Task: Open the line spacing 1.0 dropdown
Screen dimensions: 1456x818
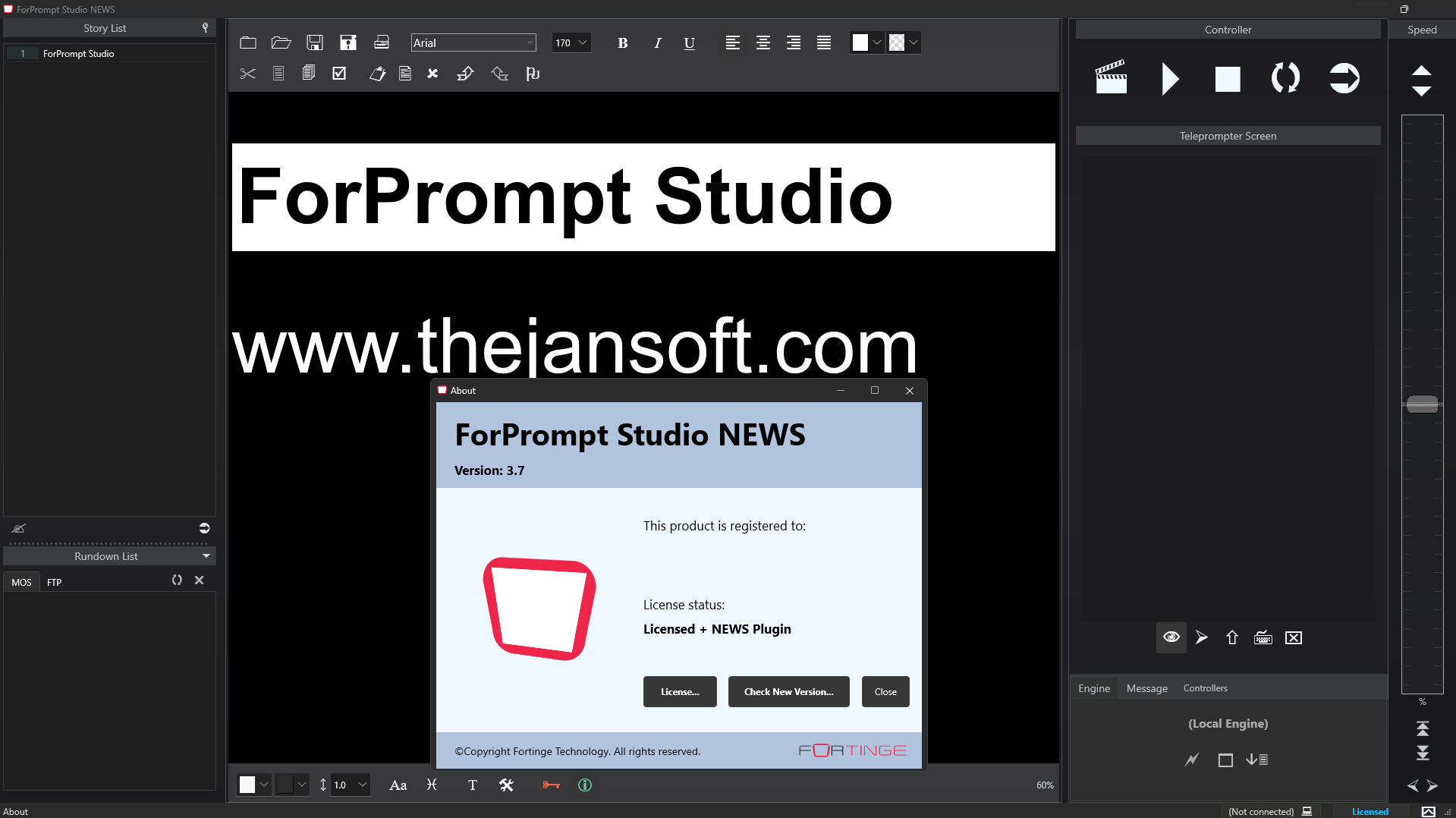Action: [x=351, y=785]
